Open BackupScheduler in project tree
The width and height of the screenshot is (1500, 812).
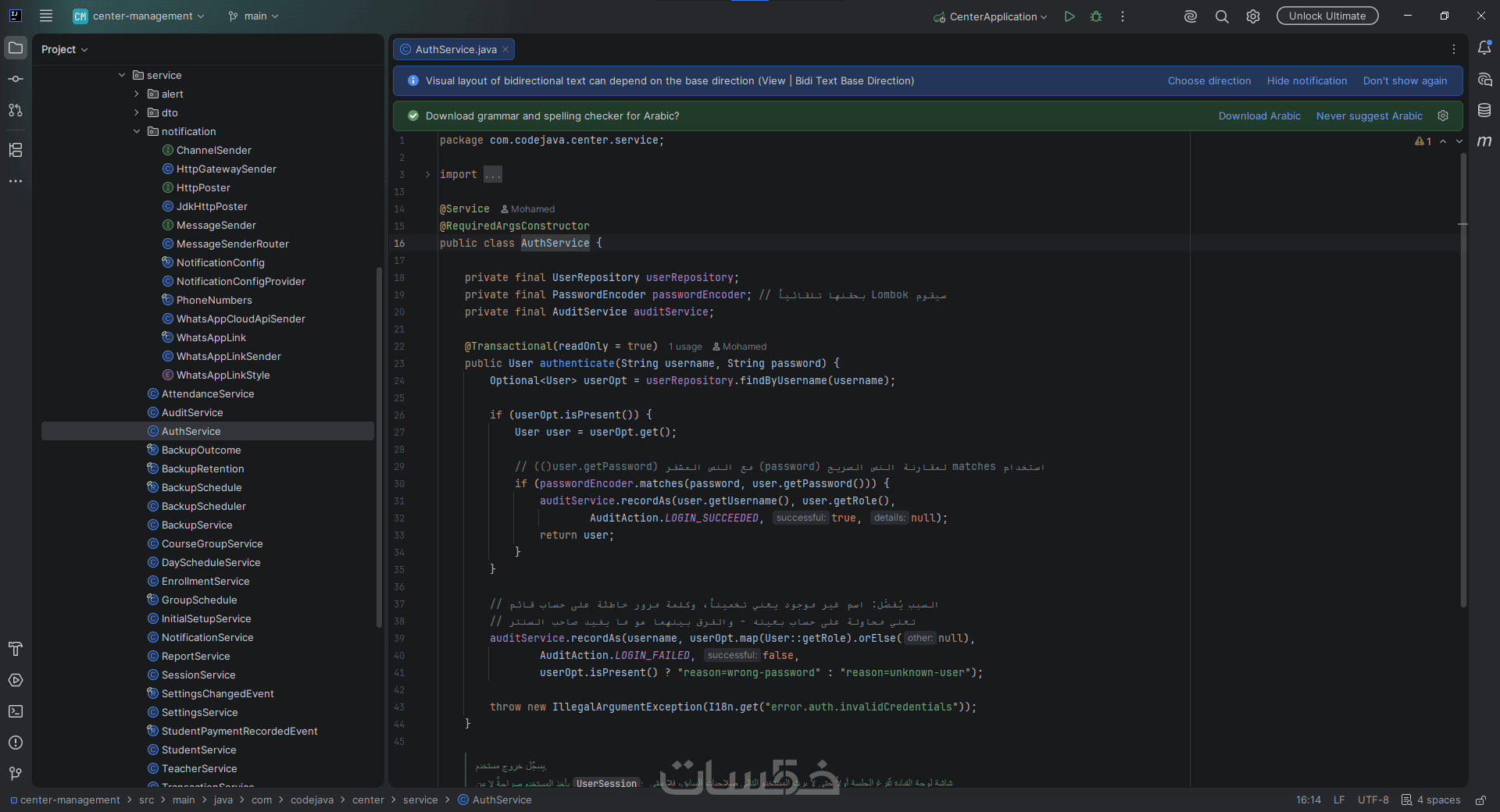(x=204, y=506)
